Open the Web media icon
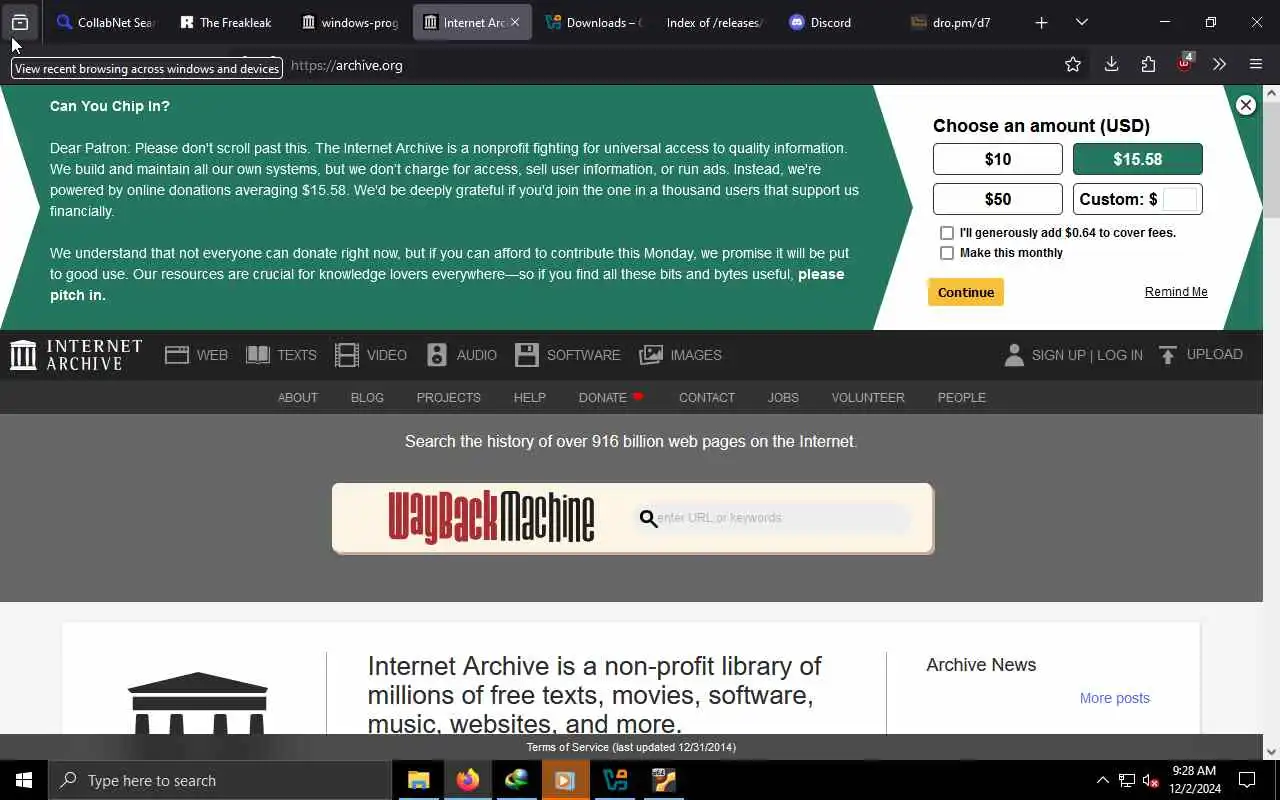Image resolution: width=1280 pixels, height=800 pixels. (177, 355)
